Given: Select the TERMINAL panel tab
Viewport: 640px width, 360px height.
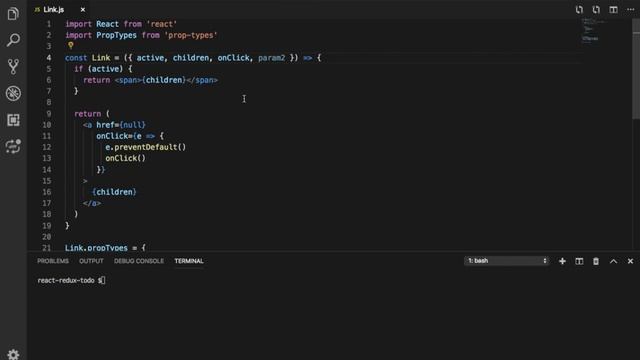Looking at the screenshot, I should 189,261.
